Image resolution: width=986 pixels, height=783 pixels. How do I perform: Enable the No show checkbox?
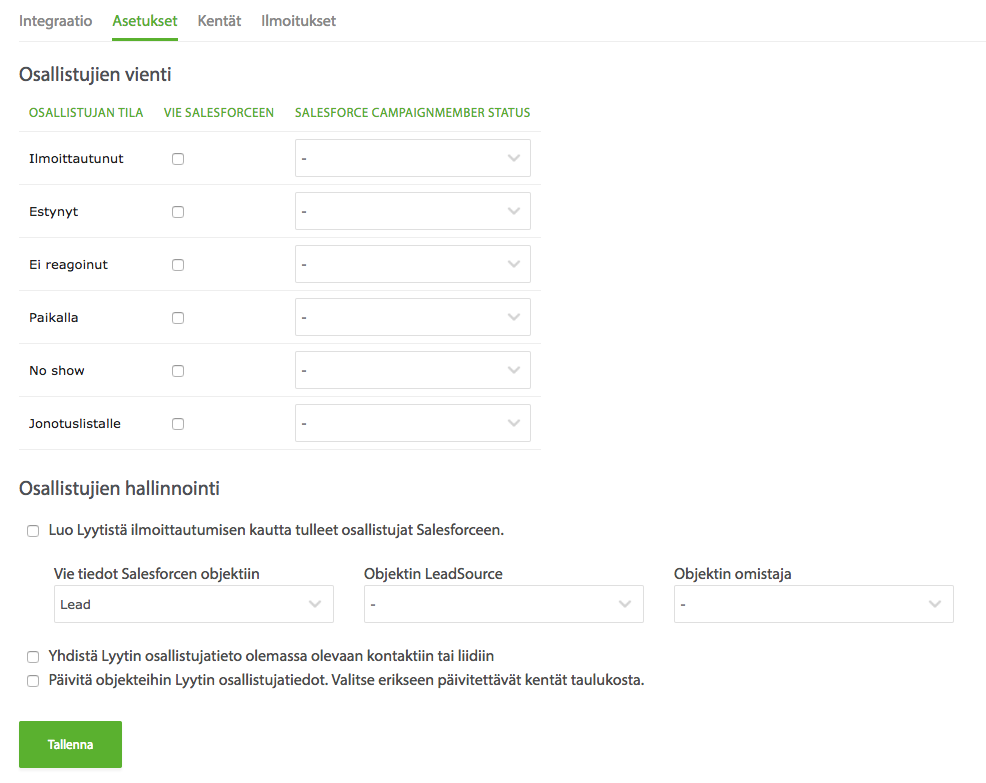tap(178, 371)
